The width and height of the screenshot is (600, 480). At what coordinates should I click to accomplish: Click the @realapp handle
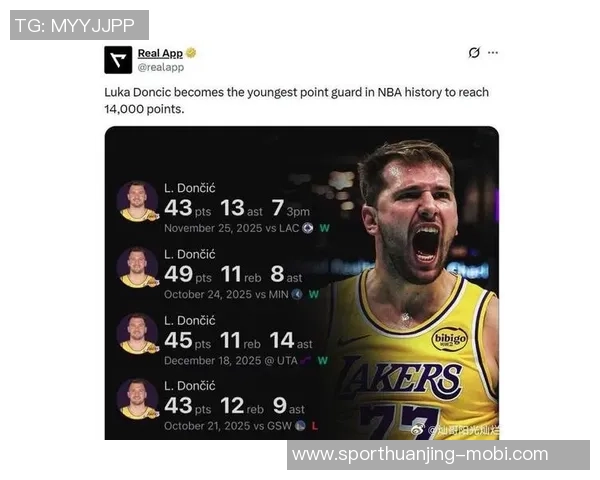pos(161,67)
